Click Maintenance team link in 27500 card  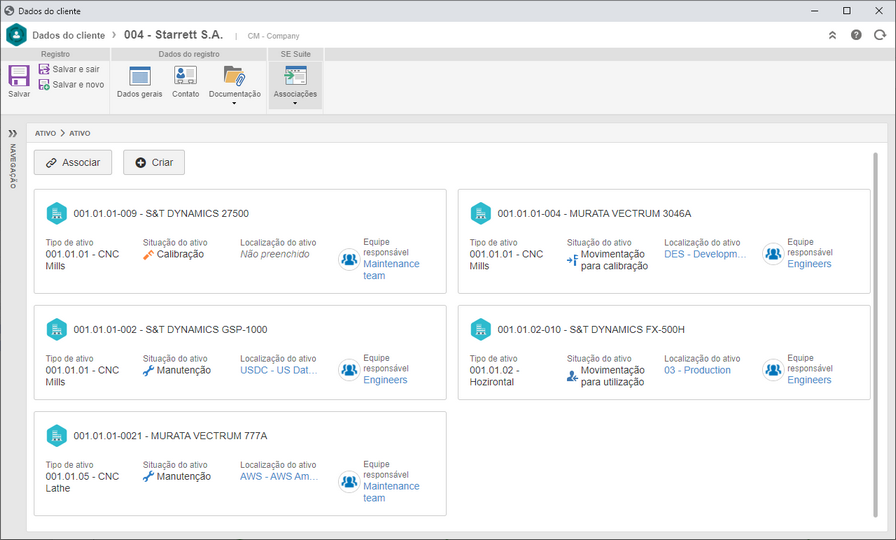pyautogui.click(x=391, y=270)
